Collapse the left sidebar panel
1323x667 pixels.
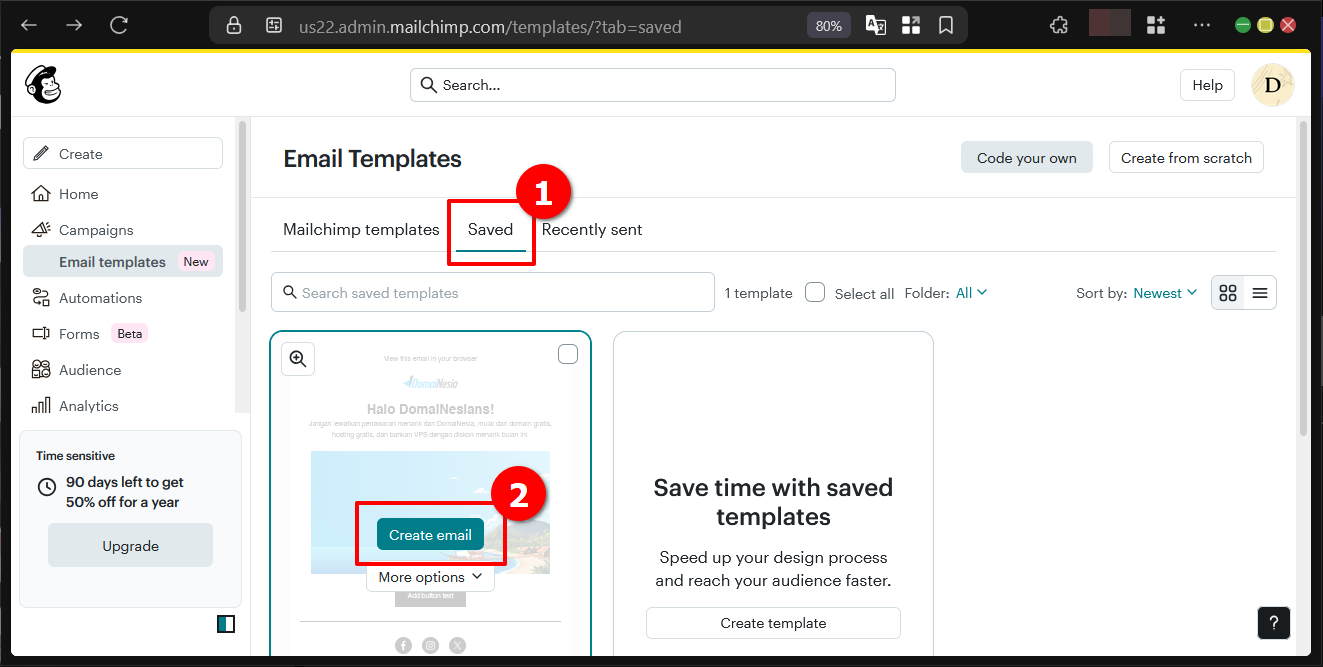click(225, 623)
